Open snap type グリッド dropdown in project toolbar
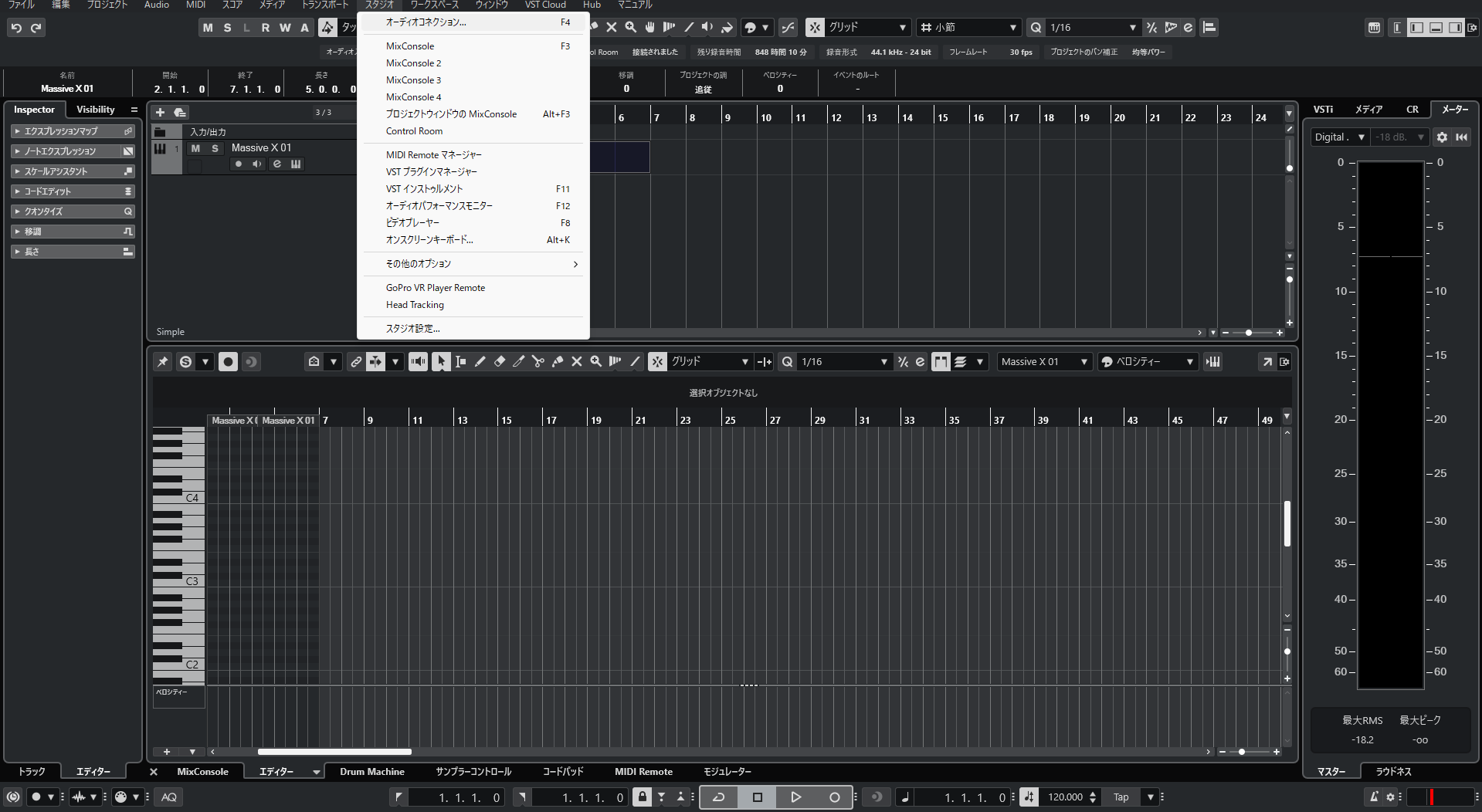Viewport: 1482px width, 812px height. coord(868,28)
